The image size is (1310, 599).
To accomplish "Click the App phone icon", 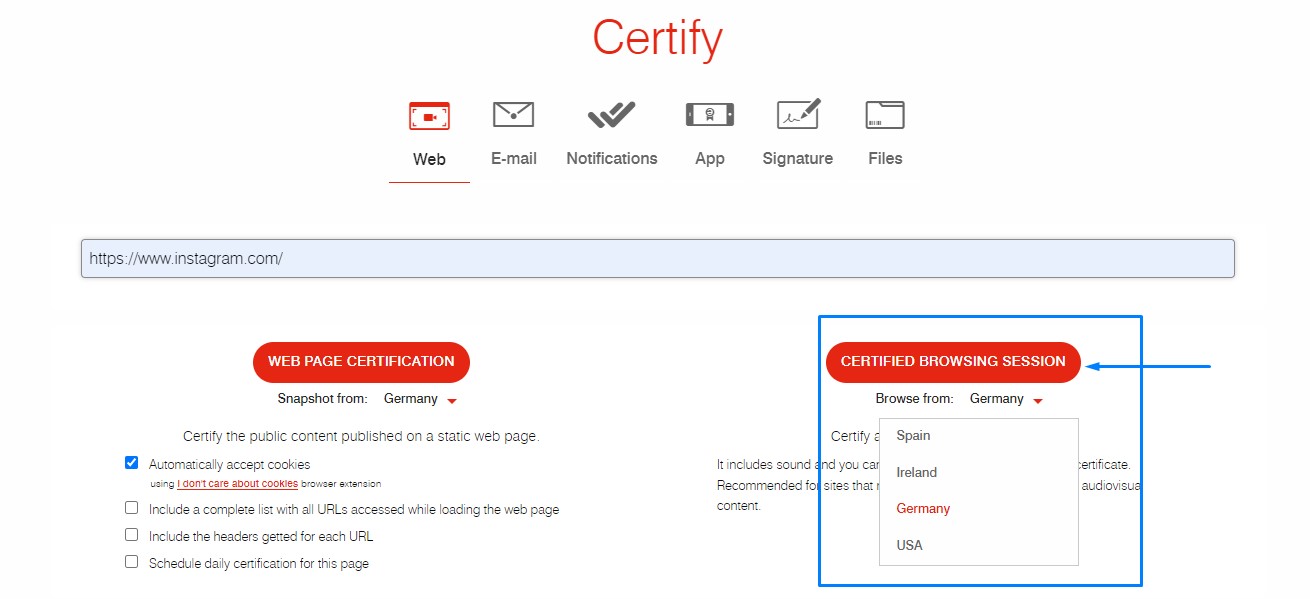I will tap(709, 115).
